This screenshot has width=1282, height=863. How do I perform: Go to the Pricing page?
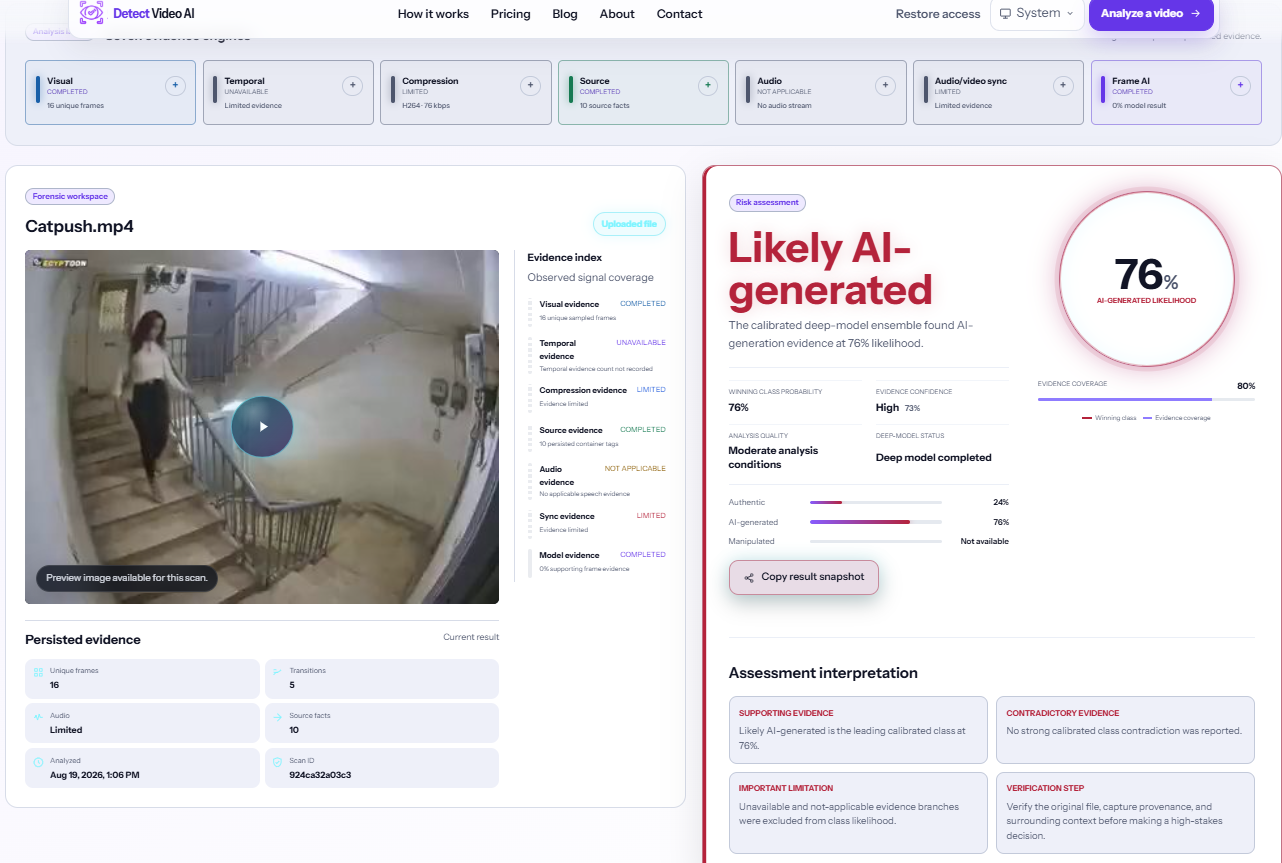coord(510,14)
